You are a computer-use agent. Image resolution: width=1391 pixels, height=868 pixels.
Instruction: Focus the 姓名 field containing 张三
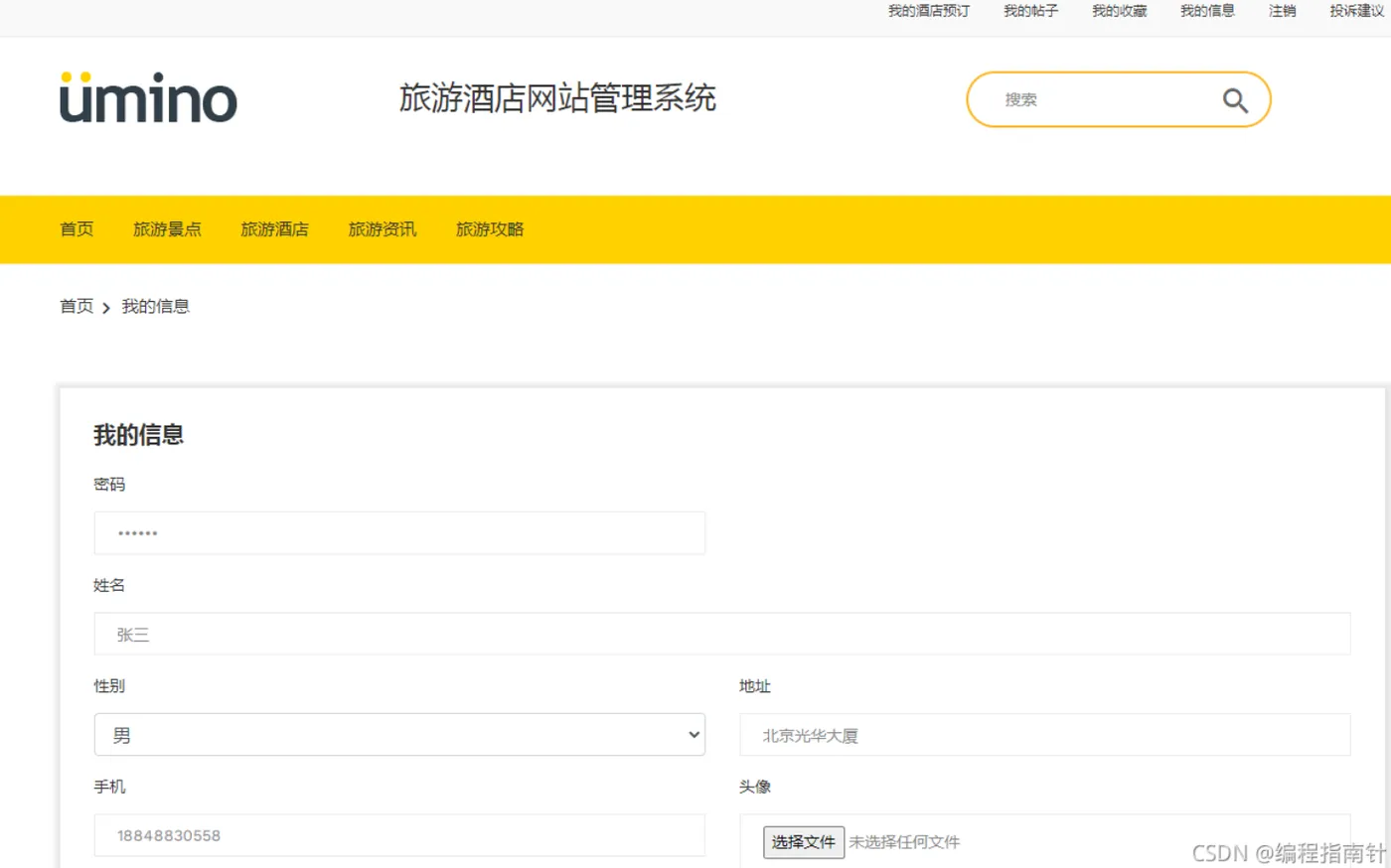tap(722, 634)
